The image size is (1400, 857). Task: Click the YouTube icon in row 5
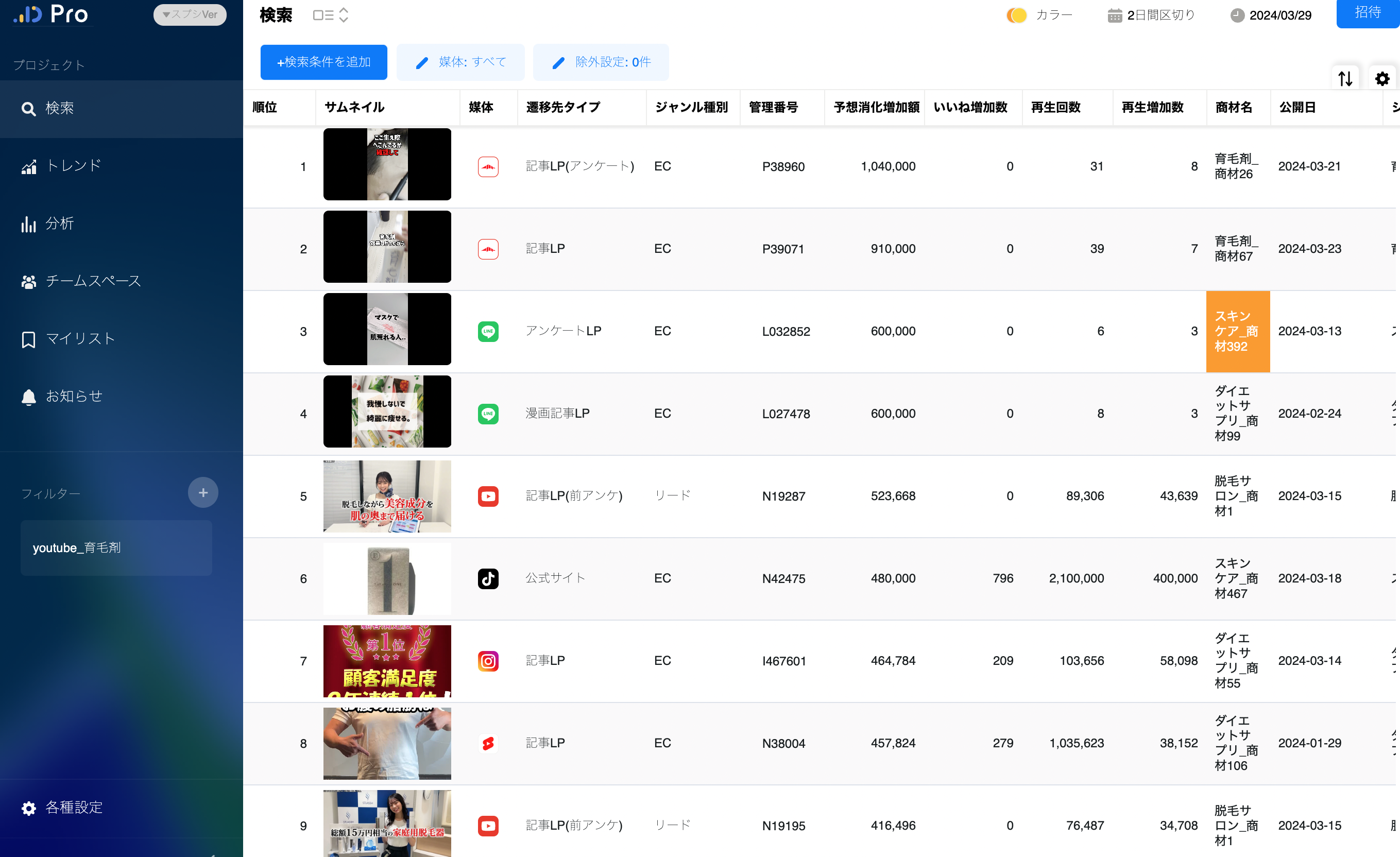[487, 496]
